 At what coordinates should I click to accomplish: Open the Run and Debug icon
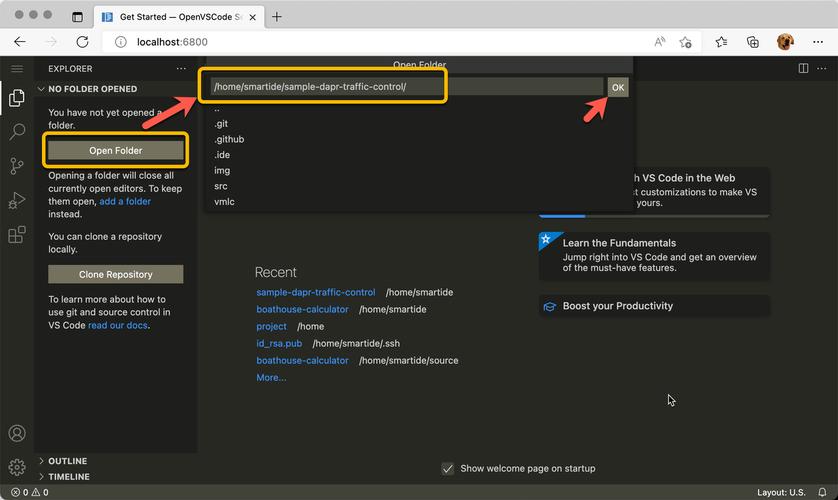click(17, 200)
